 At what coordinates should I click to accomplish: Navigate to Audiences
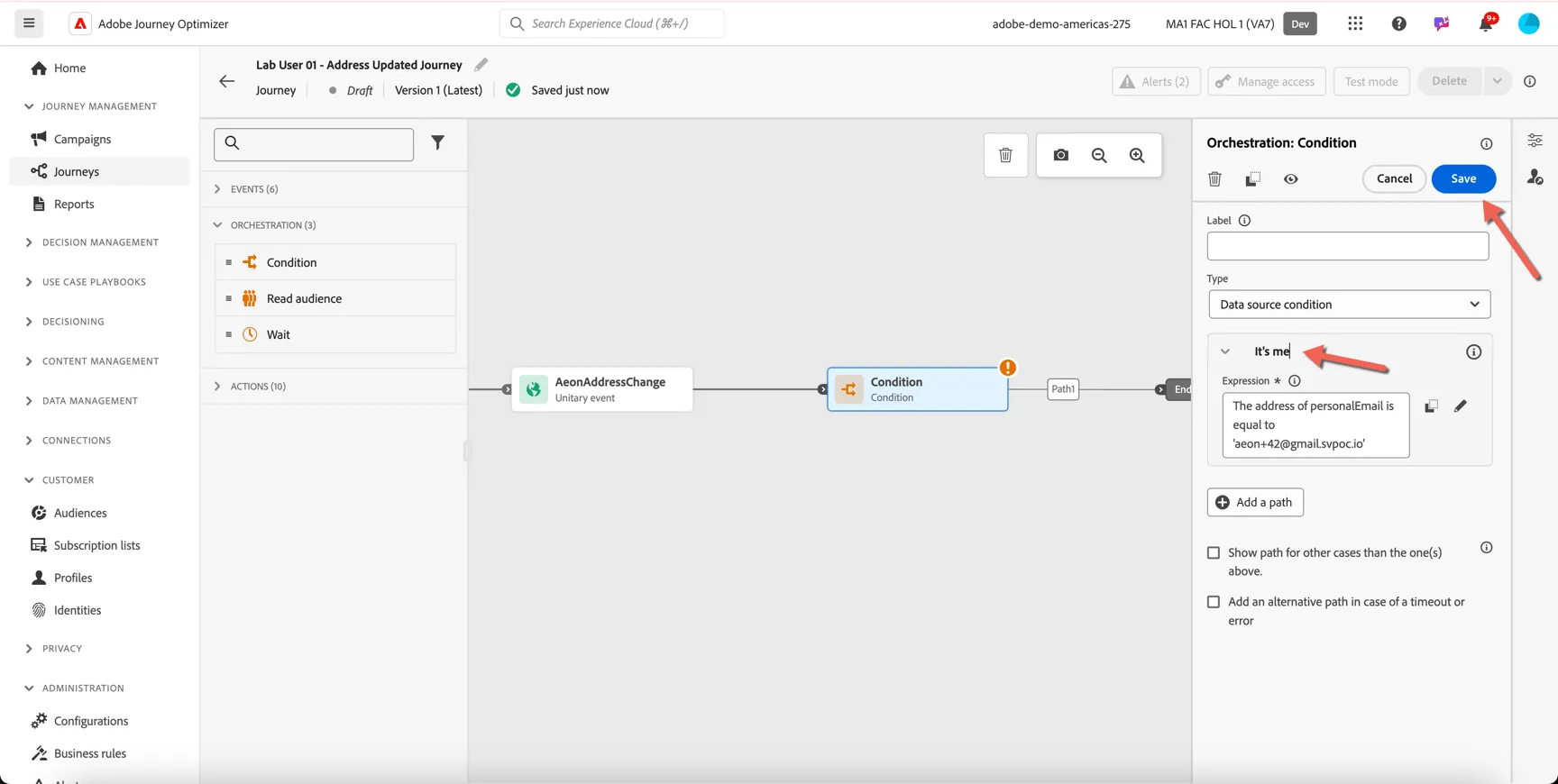(x=80, y=513)
